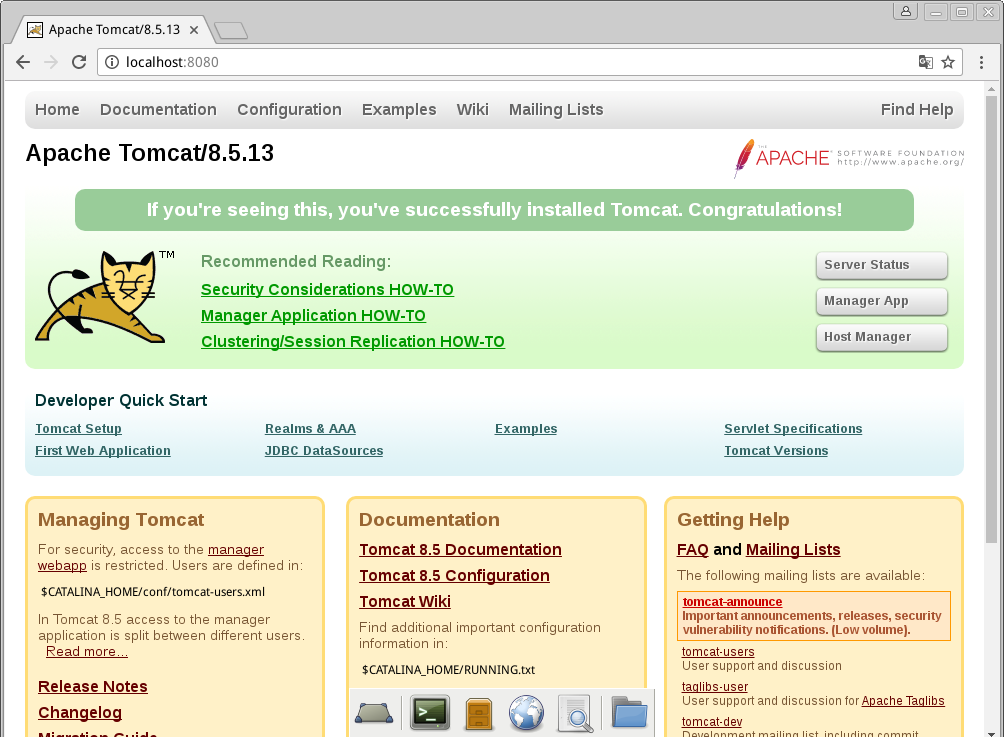The height and width of the screenshot is (737, 1004).
Task: Go back using the browser back arrow
Action: click(23, 62)
